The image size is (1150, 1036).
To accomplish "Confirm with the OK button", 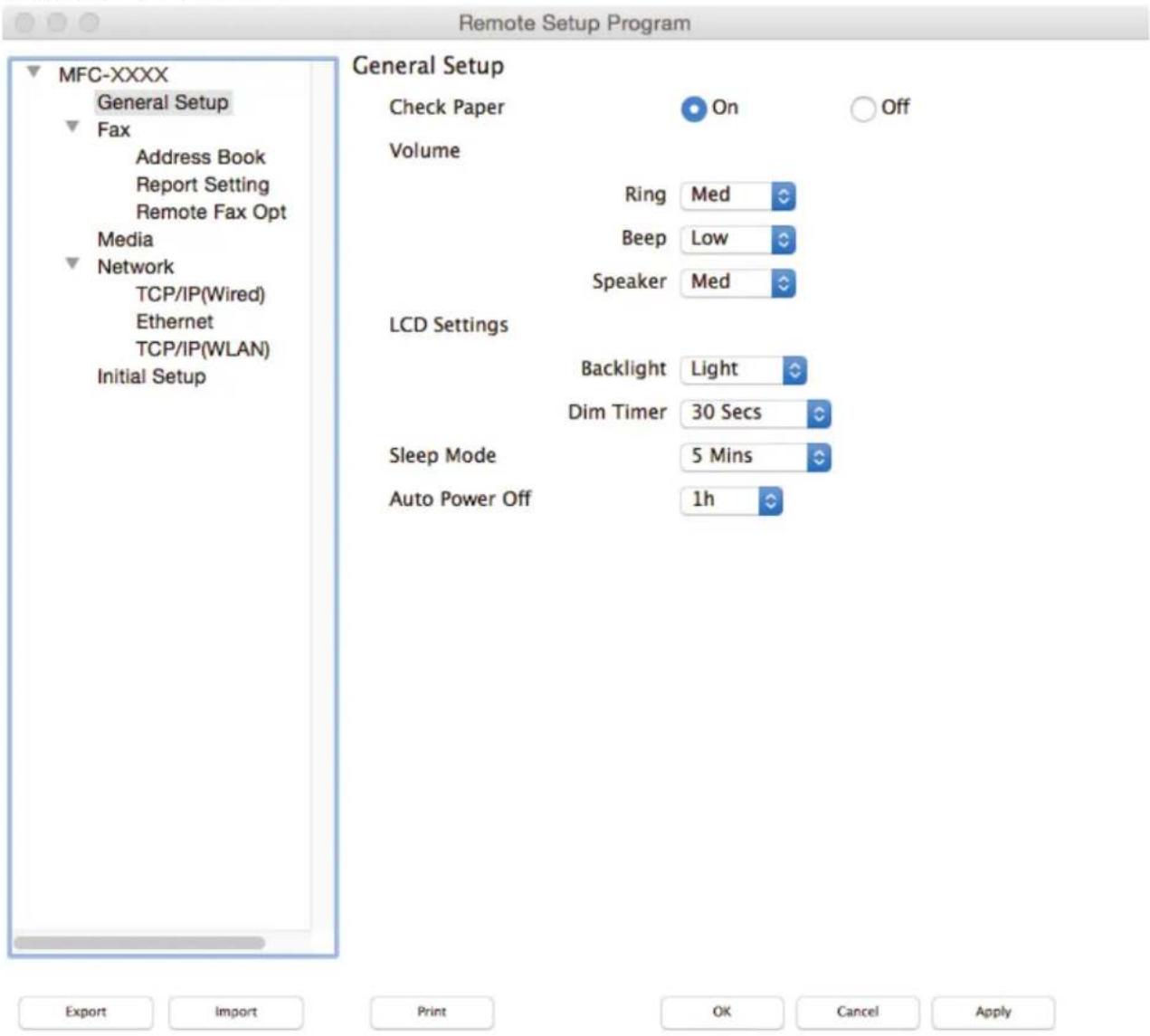I will point(722,1012).
